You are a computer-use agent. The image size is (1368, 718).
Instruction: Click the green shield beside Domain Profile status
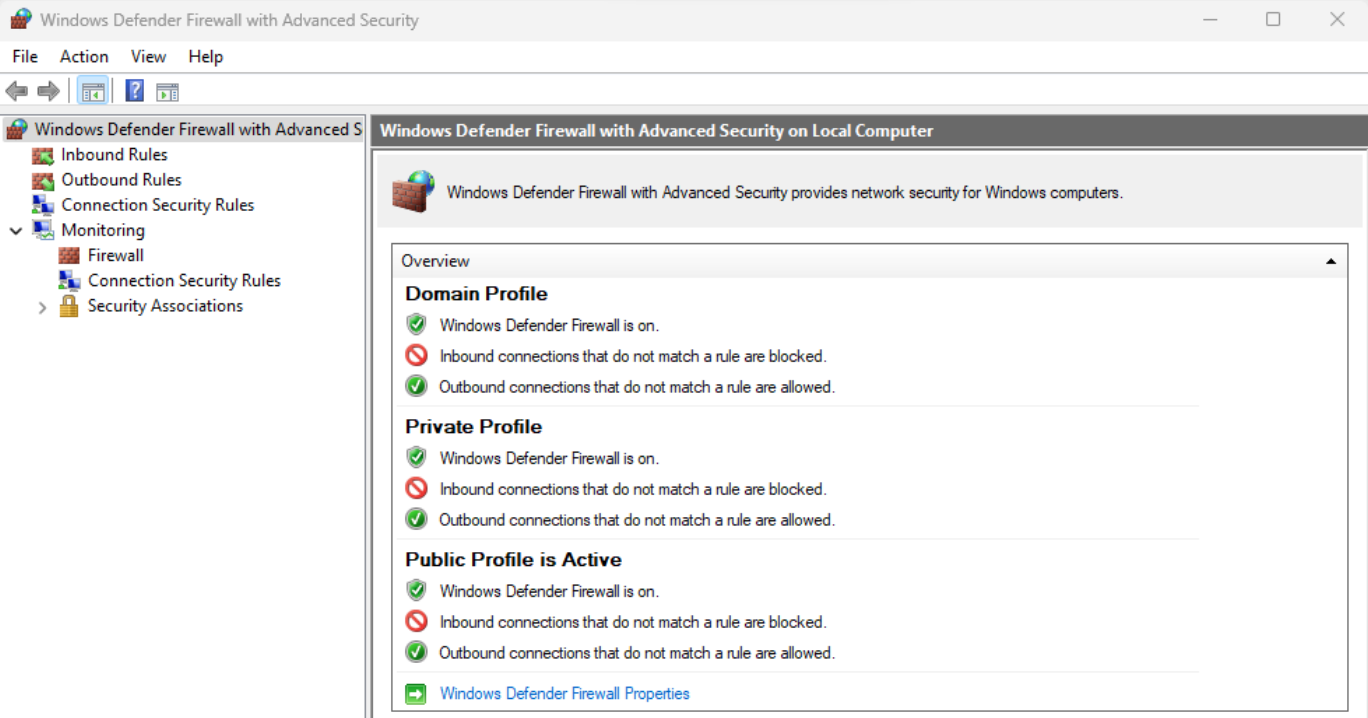pos(416,323)
